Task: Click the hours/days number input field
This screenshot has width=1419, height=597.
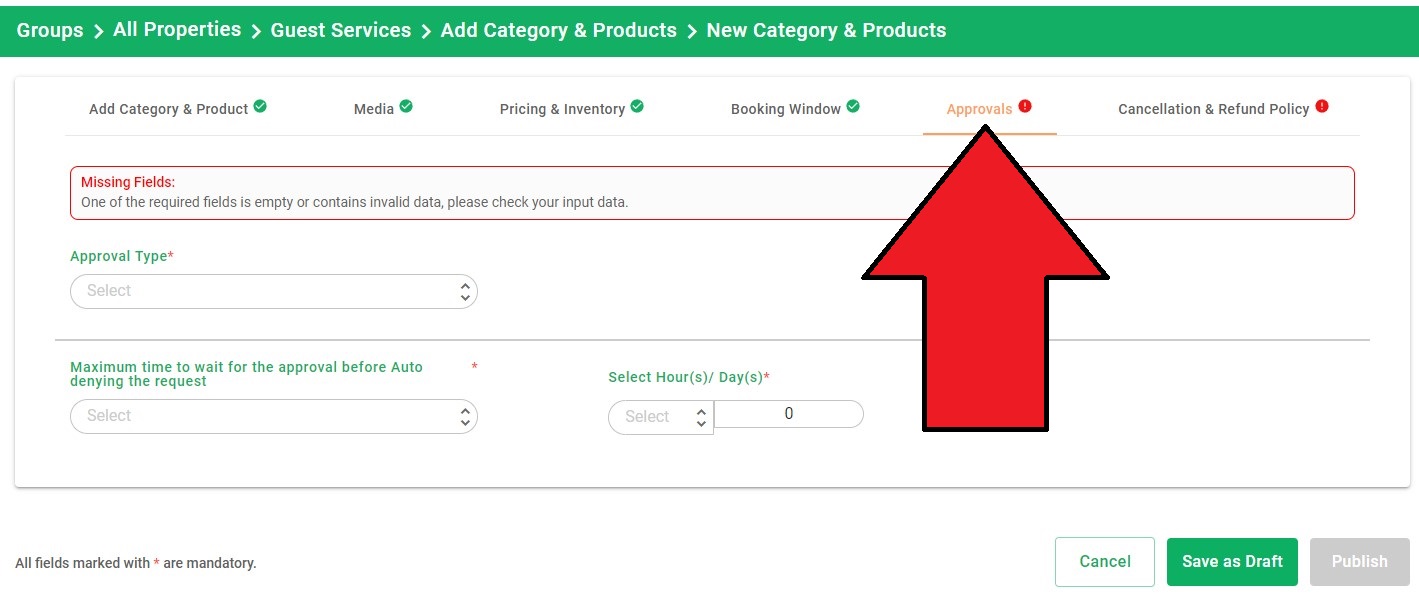Action: [x=789, y=414]
